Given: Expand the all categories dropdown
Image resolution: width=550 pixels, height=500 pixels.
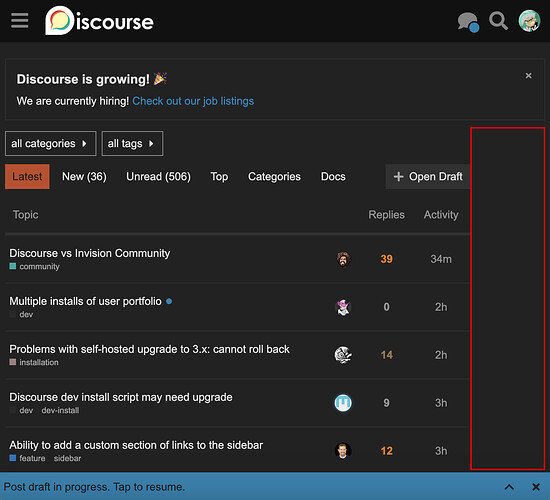Looking at the screenshot, I should 51,144.
